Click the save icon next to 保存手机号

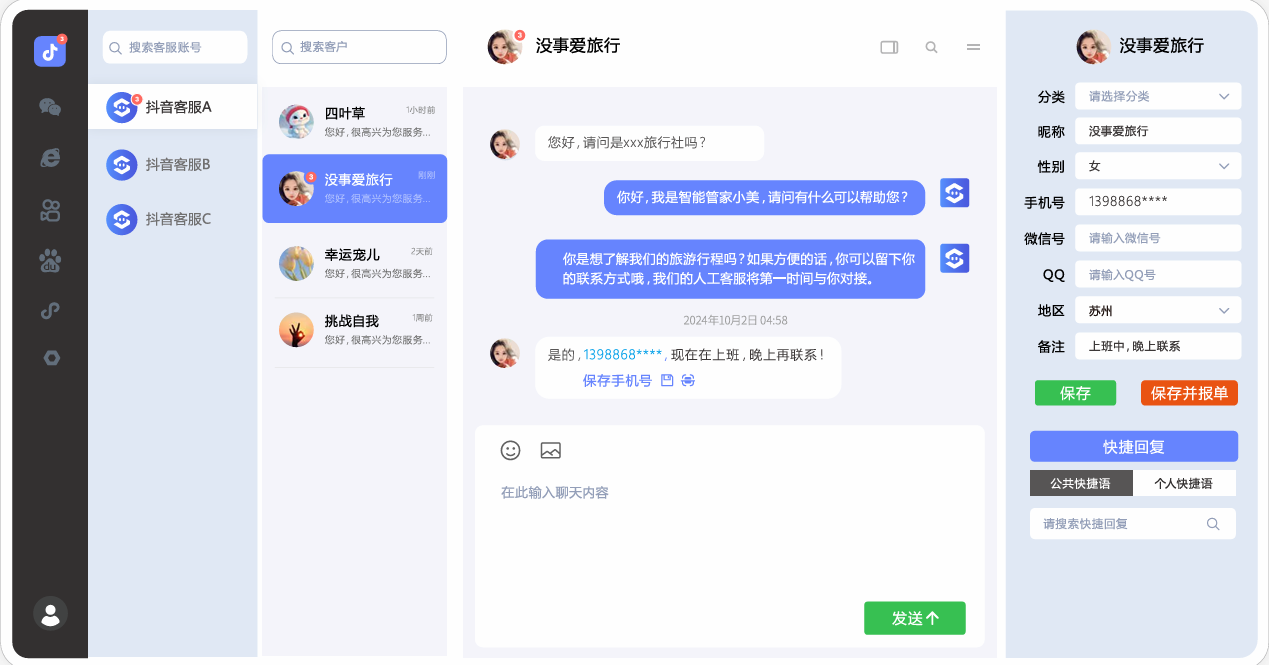pyautogui.click(x=666, y=380)
